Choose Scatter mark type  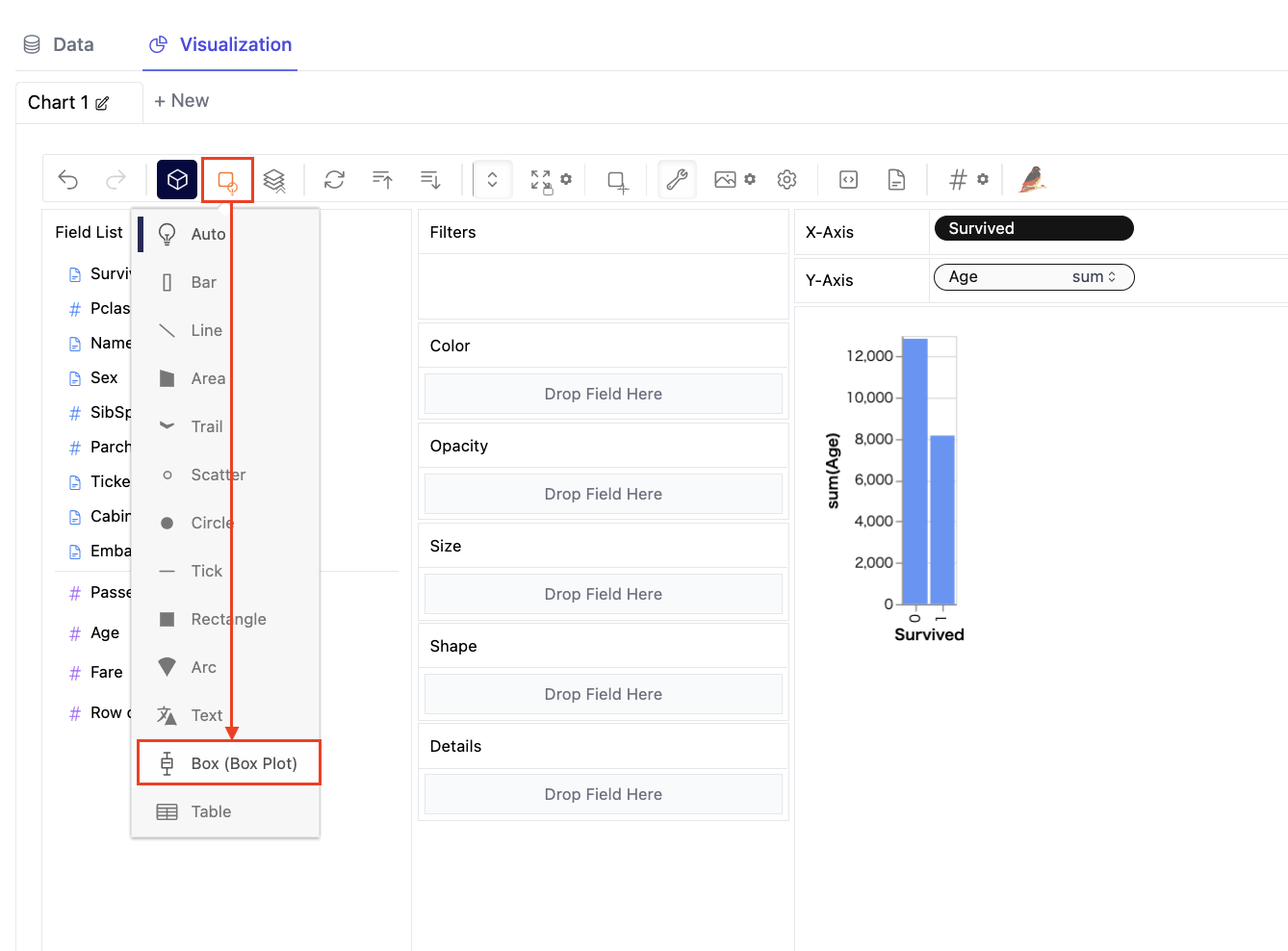click(x=225, y=475)
